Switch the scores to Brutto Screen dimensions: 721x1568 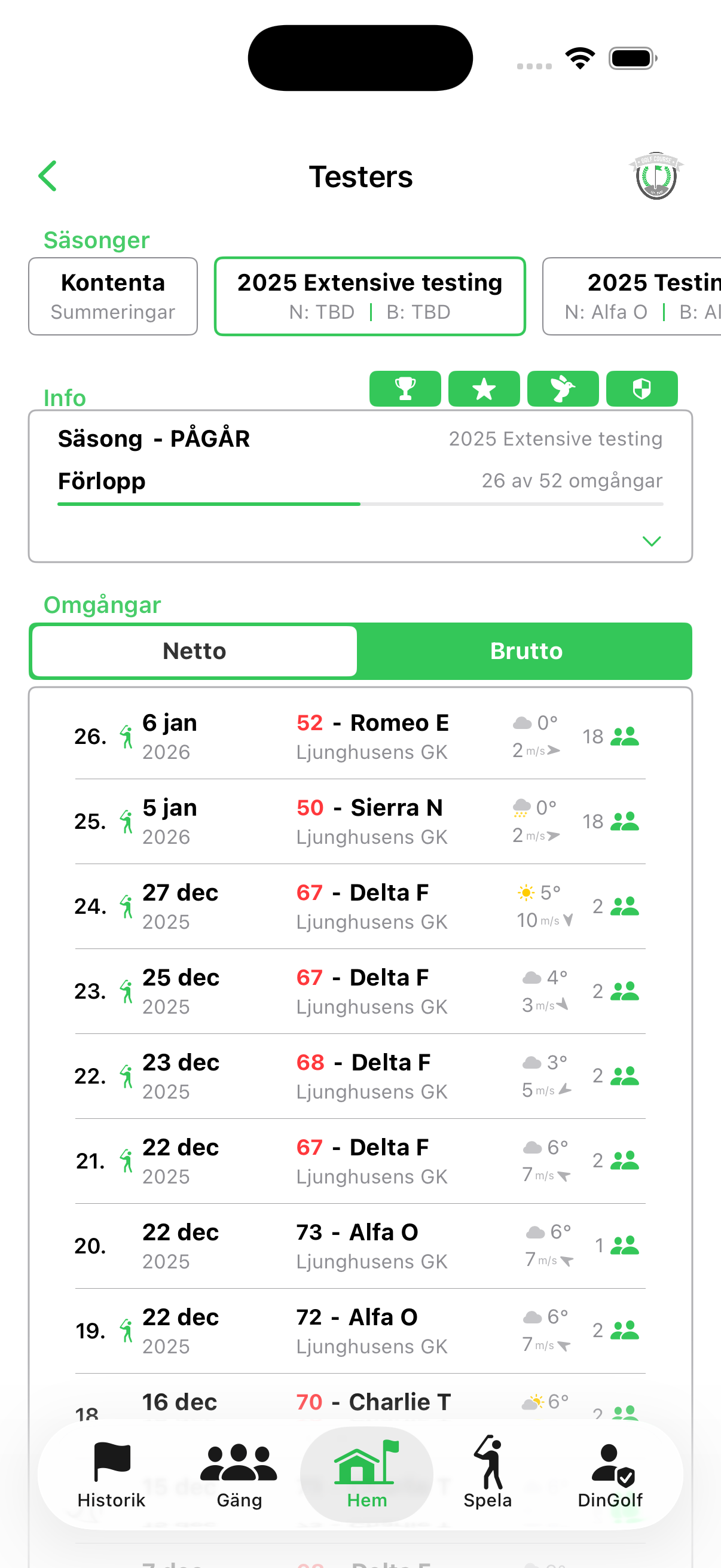pyautogui.click(x=526, y=651)
